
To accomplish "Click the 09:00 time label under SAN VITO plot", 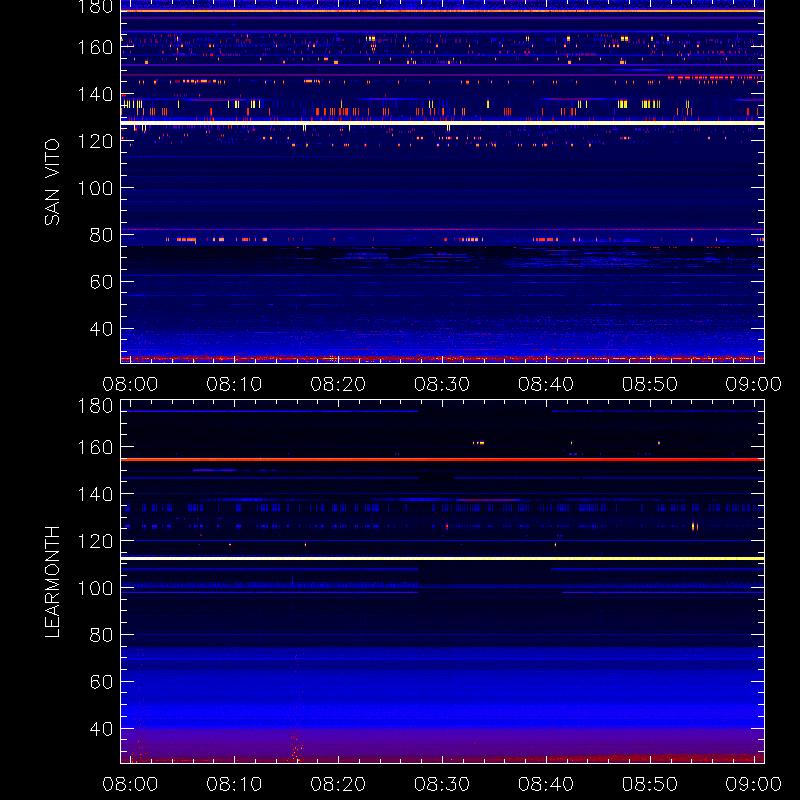I will (x=754, y=384).
